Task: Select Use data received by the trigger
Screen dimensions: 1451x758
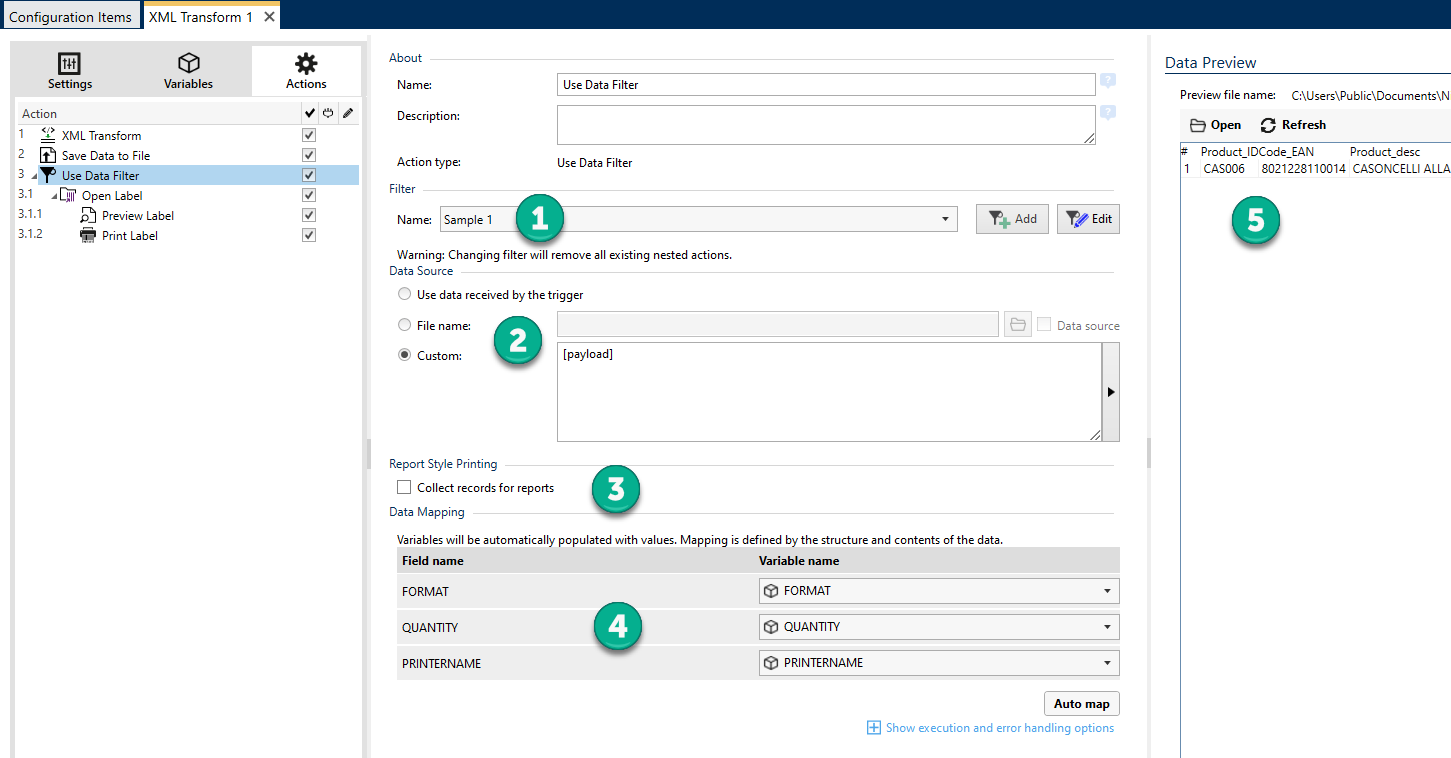Action: pyautogui.click(x=404, y=295)
